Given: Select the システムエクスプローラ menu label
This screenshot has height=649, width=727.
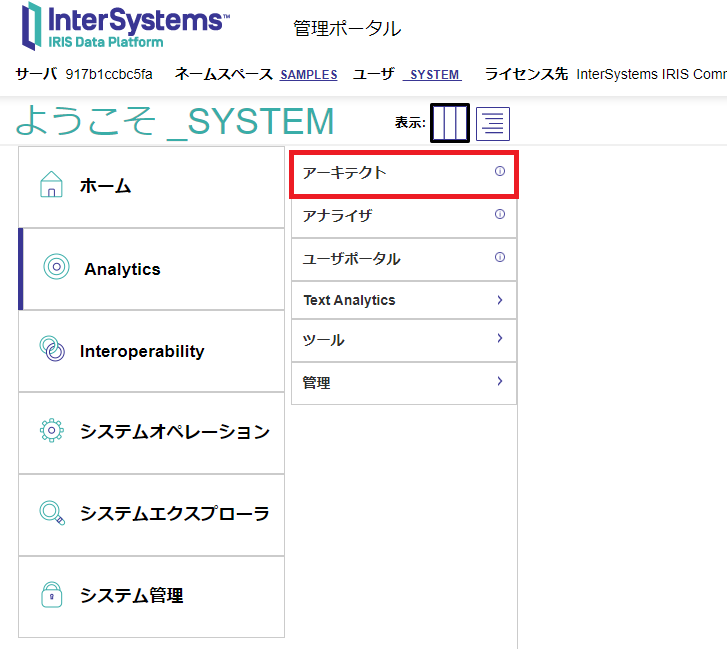Looking at the screenshot, I should [x=175, y=514].
